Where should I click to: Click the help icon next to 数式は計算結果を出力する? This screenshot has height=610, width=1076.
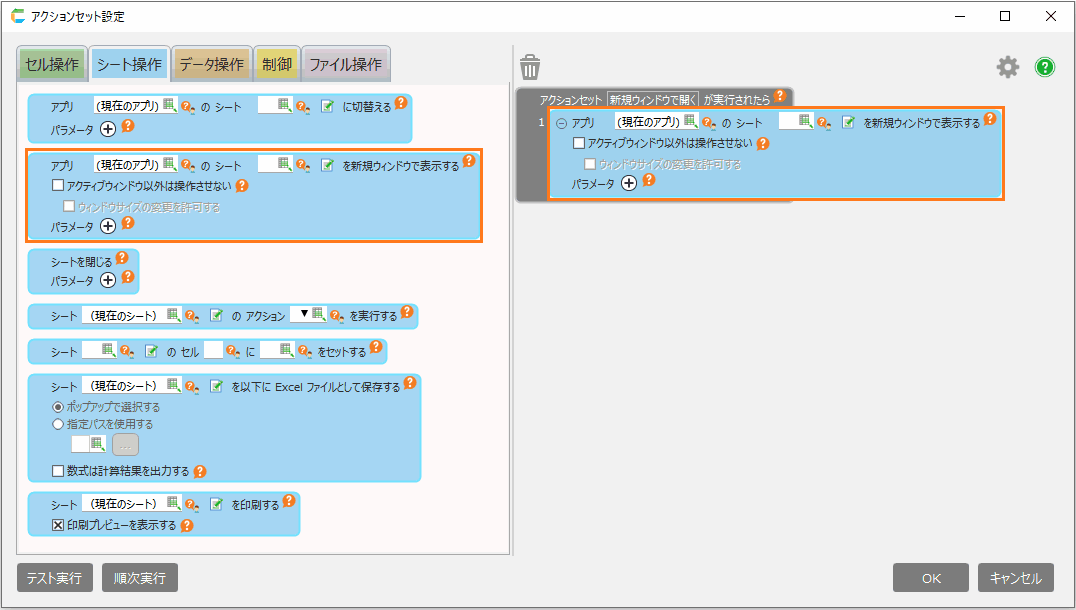click(x=200, y=471)
